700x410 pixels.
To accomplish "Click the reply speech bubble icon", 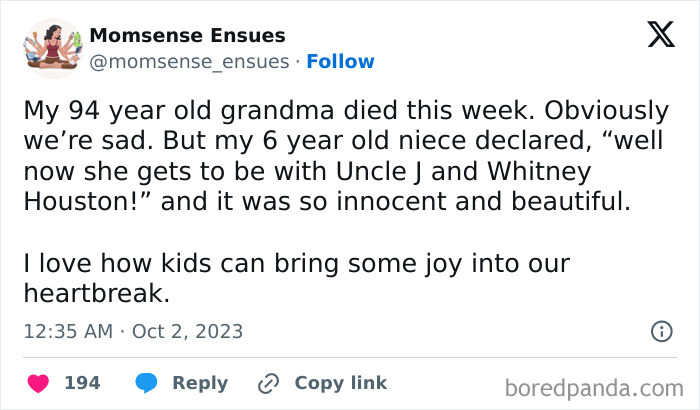I will 146,383.
